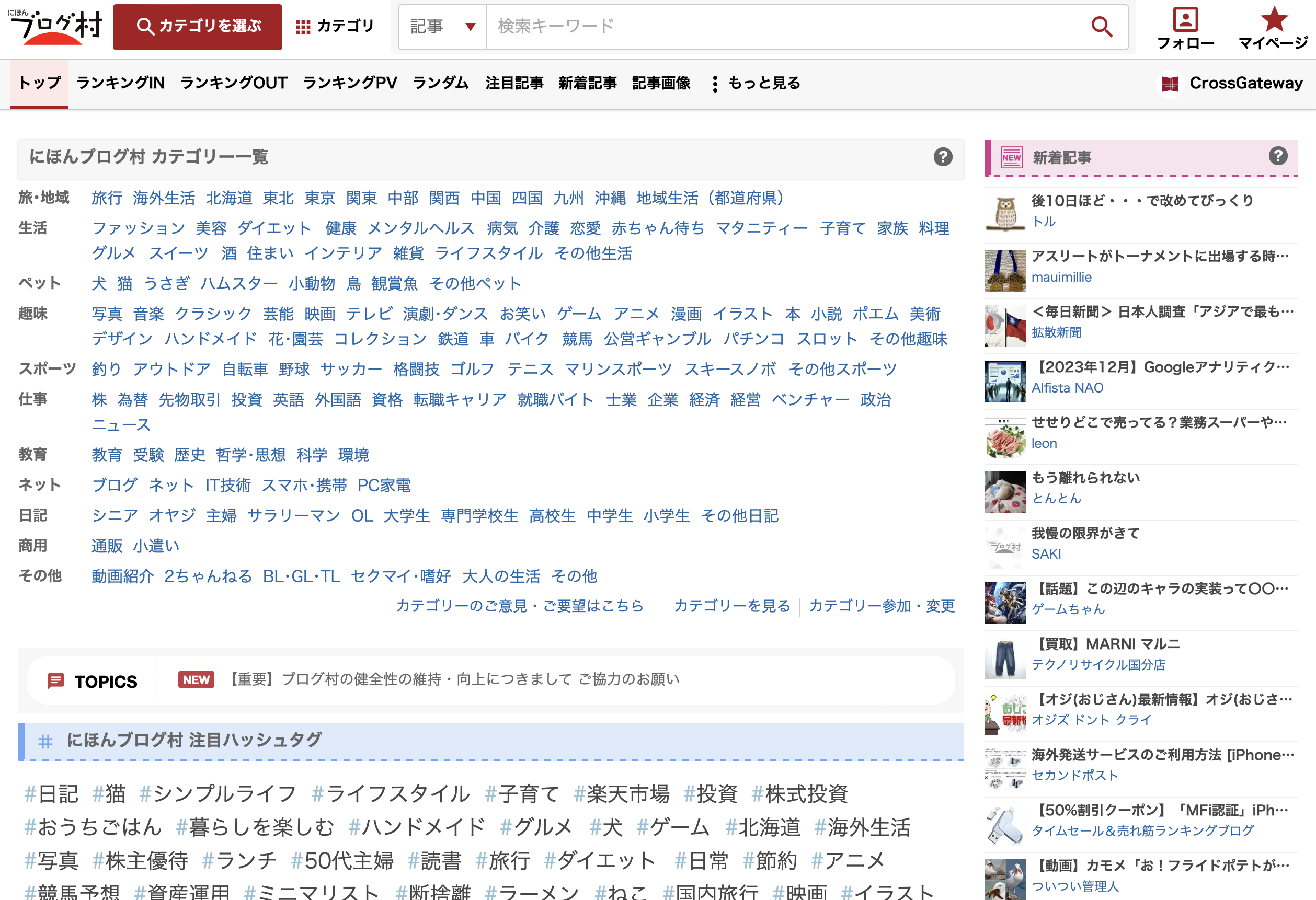This screenshot has height=900, width=1316.
Task: Open the ハムスター pet category
Action: [x=238, y=284]
